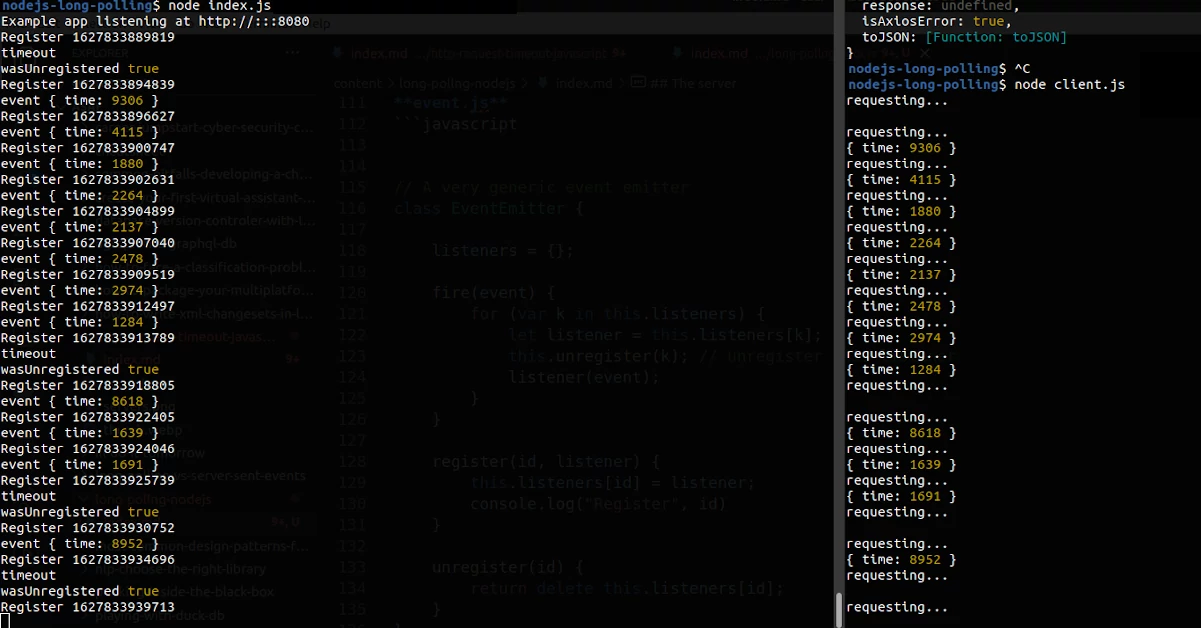Select the 'Register 1627833912497' line
The image size is (1201, 628).
(x=88, y=306)
